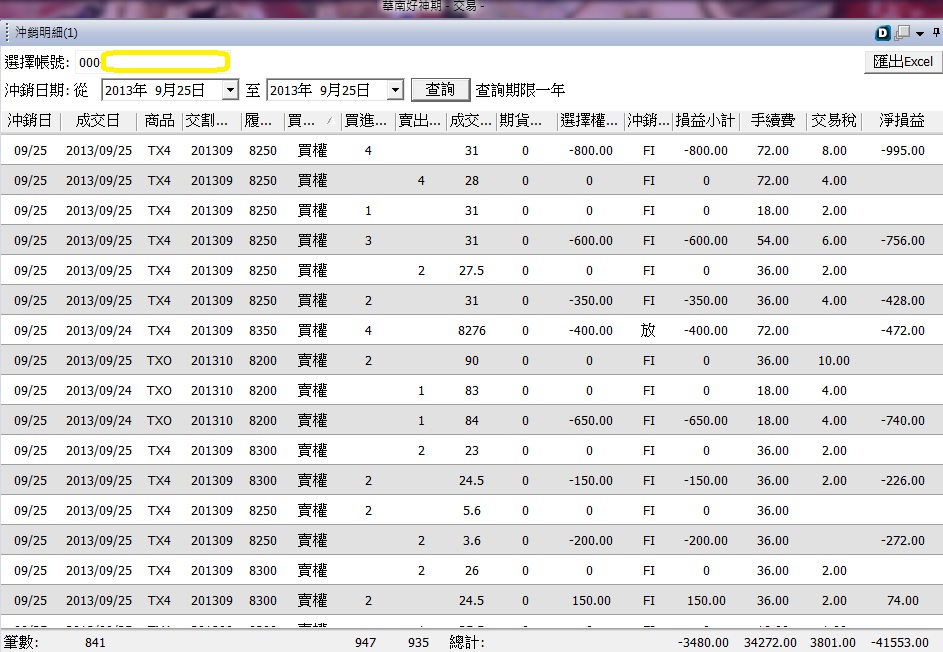The height and width of the screenshot is (652, 943).
Task: Open the start date picker dropdown arrow
Action: tap(230, 90)
